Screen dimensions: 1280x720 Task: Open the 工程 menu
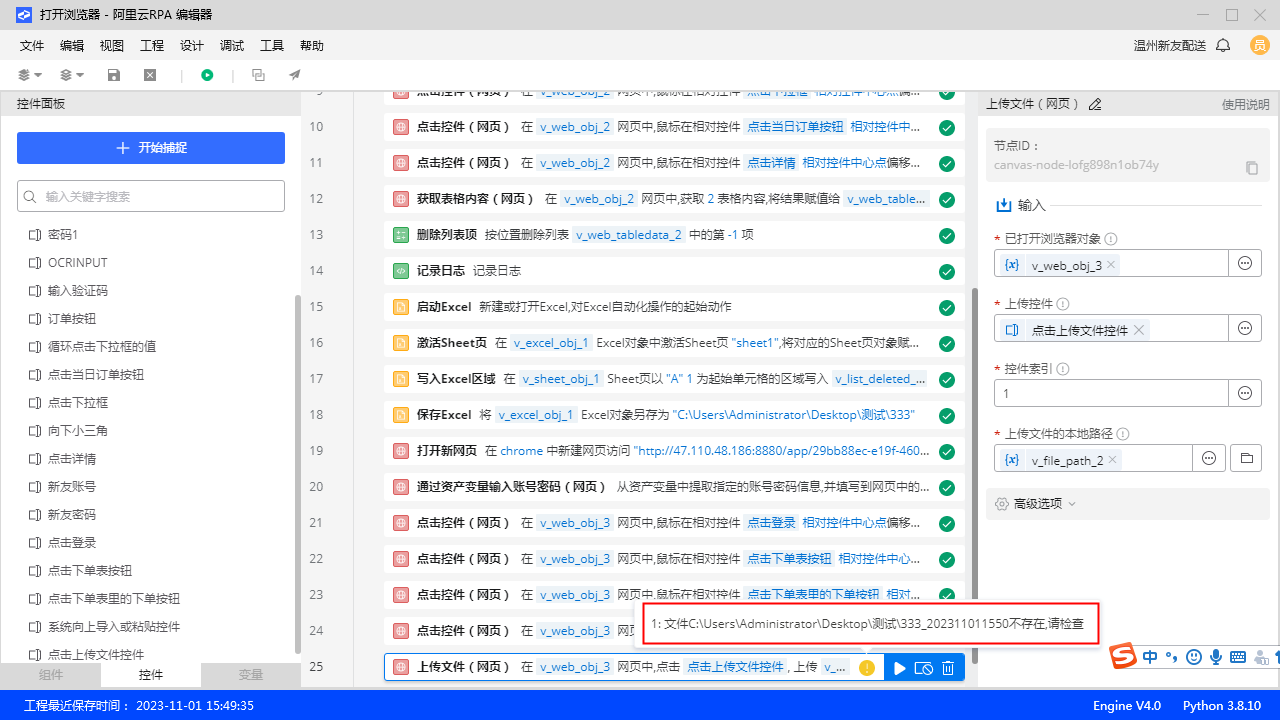pyautogui.click(x=152, y=46)
